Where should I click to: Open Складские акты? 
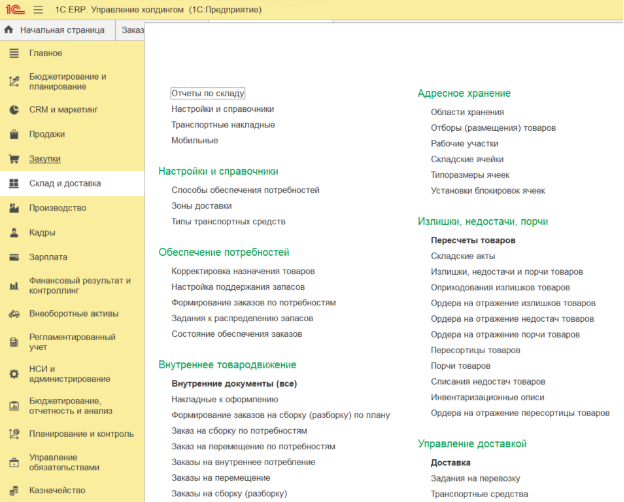tap(463, 256)
